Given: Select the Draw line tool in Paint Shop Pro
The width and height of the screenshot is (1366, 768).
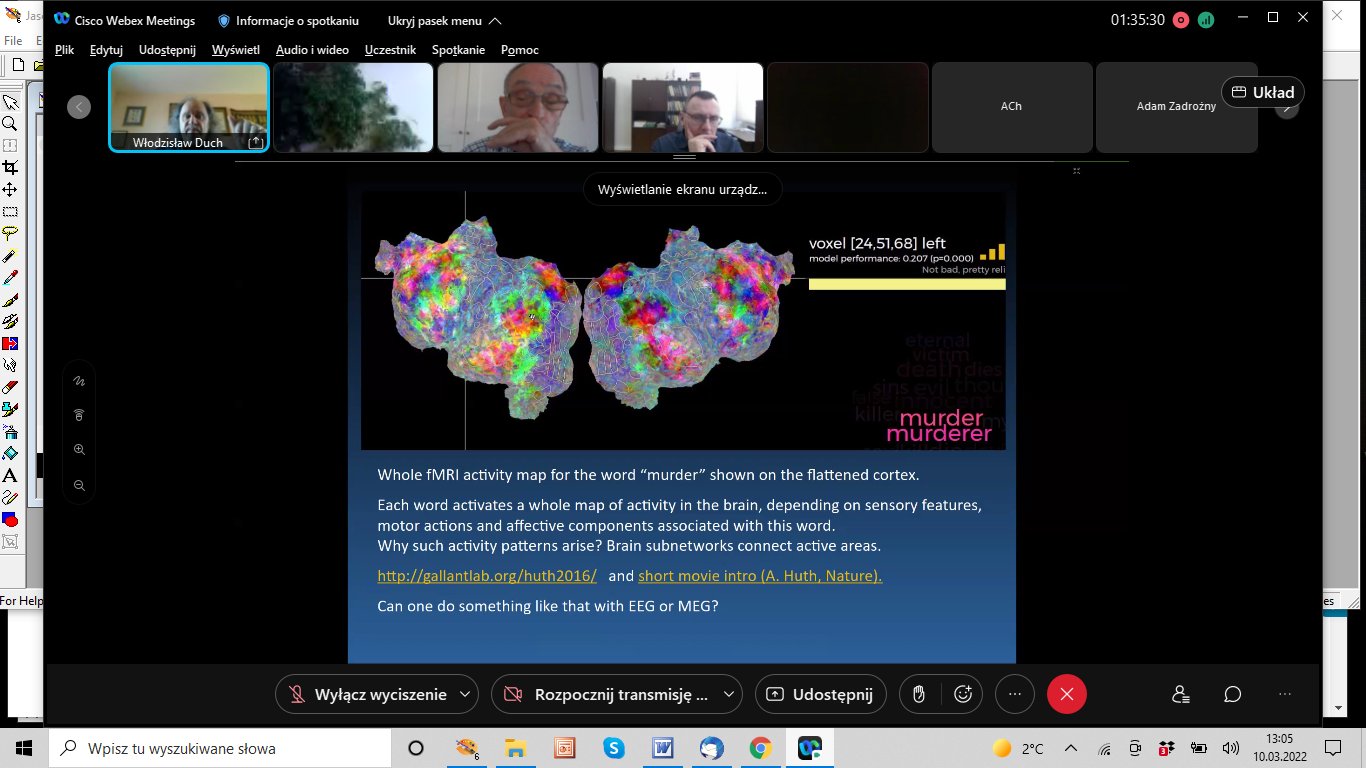Looking at the screenshot, I should (10, 497).
